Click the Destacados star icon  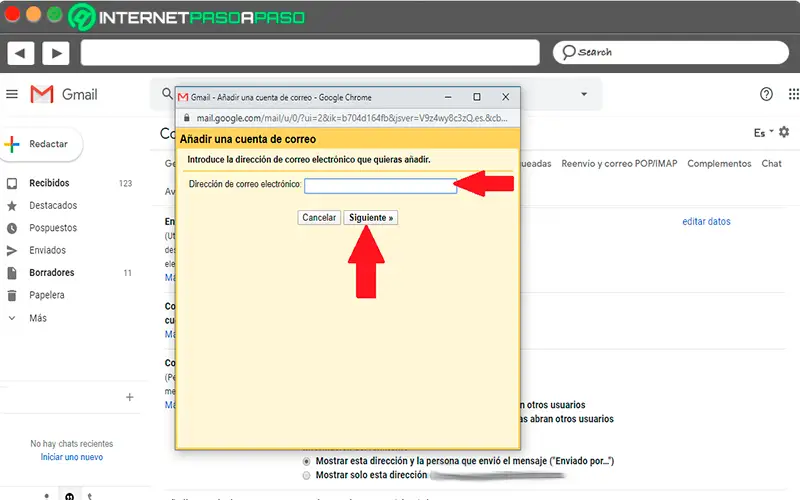click(x=12, y=206)
